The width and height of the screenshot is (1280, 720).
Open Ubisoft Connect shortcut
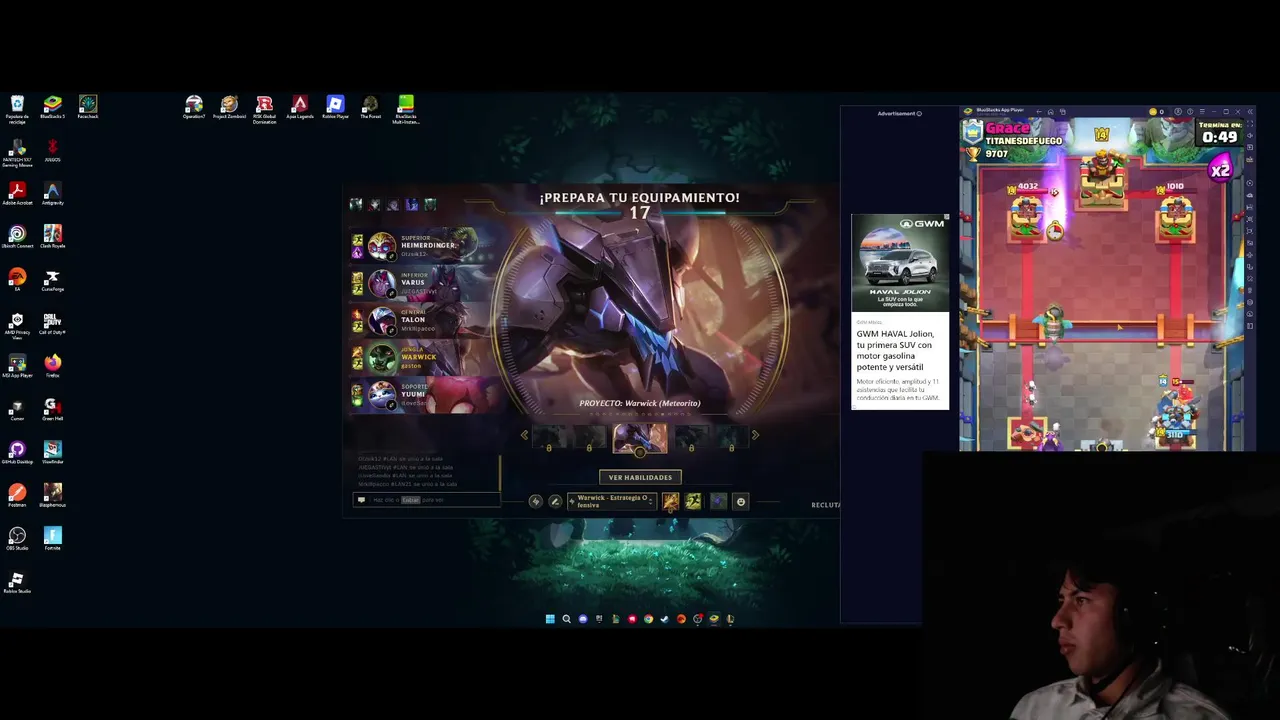click(17, 236)
